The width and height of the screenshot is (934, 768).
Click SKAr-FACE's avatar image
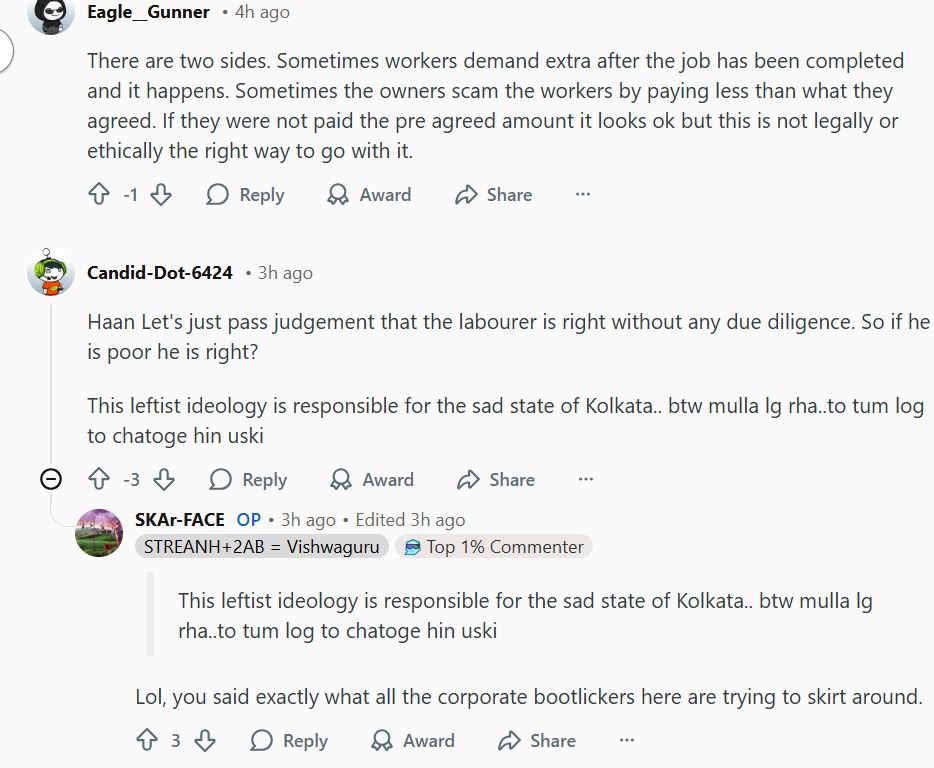99,533
